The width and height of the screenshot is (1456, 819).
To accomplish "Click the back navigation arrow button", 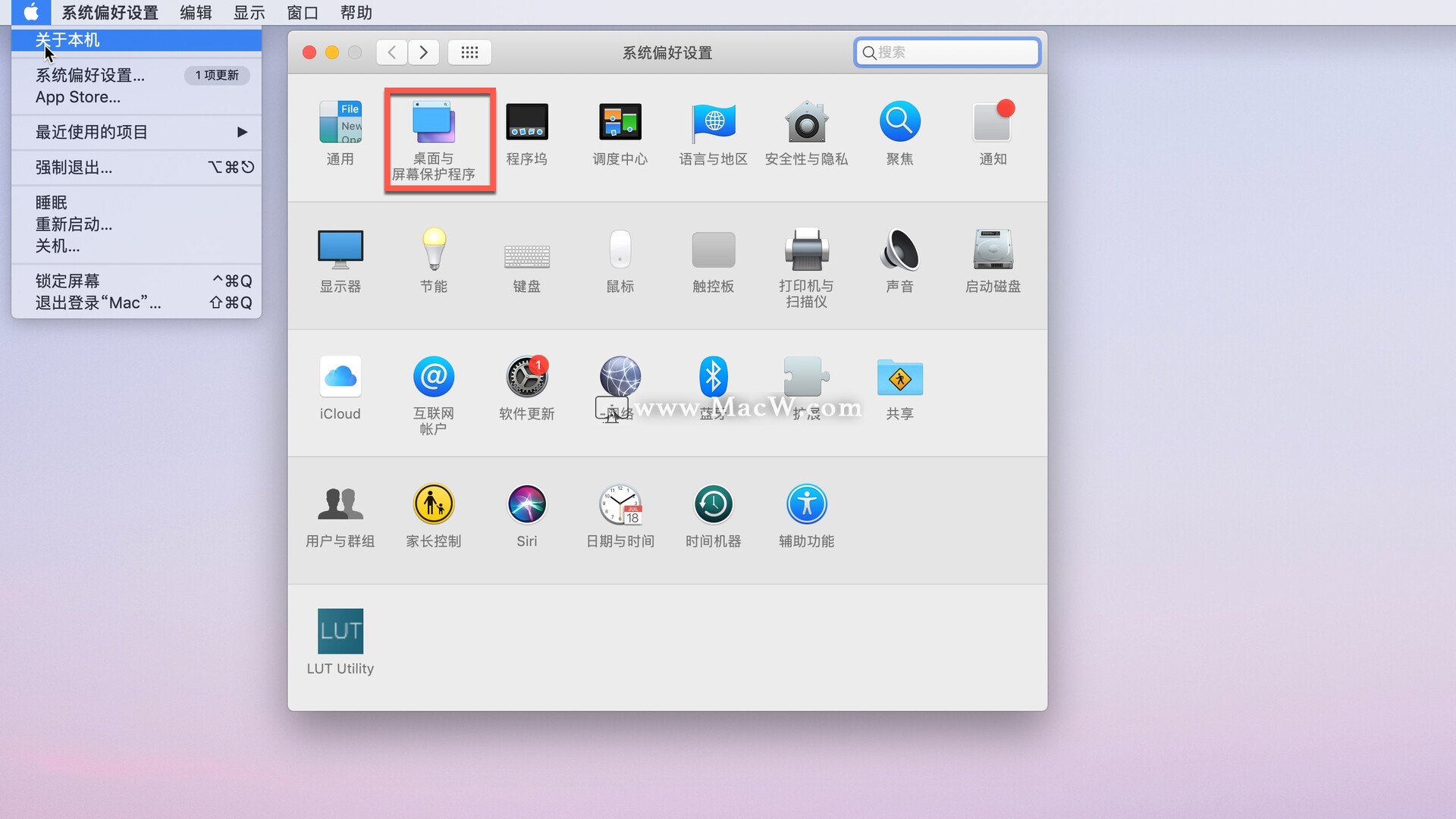I will [392, 52].
